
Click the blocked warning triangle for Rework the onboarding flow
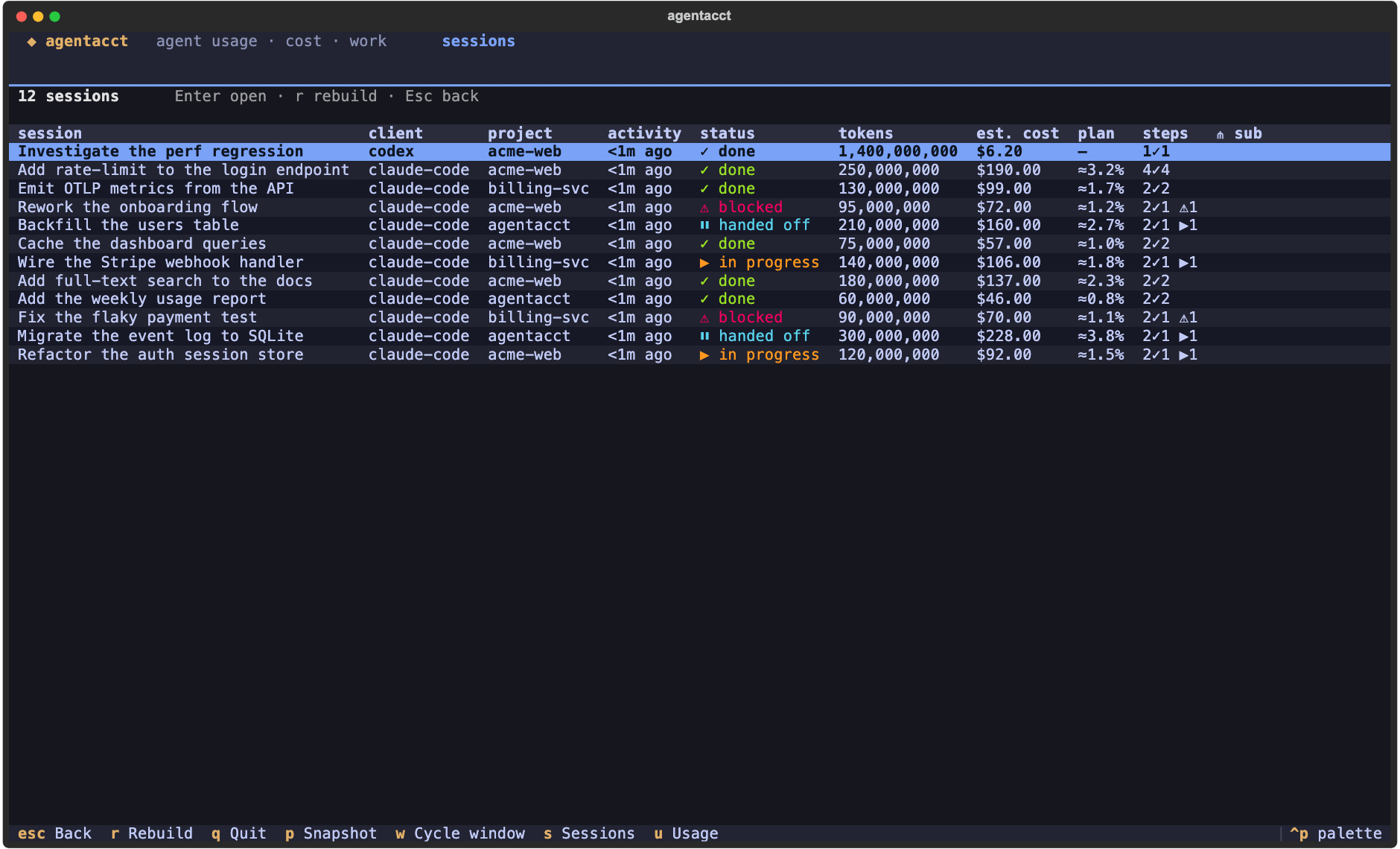704,208
